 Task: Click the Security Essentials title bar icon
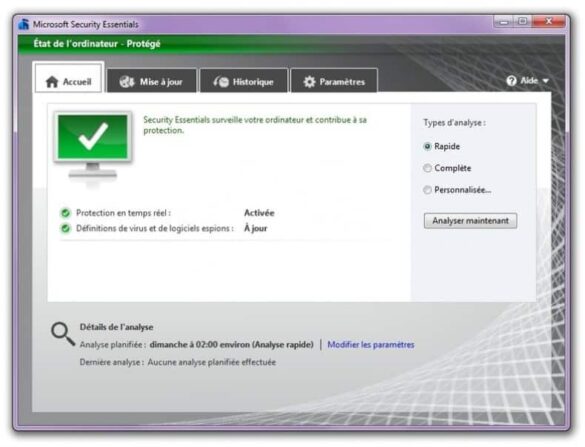pos(24,24)
